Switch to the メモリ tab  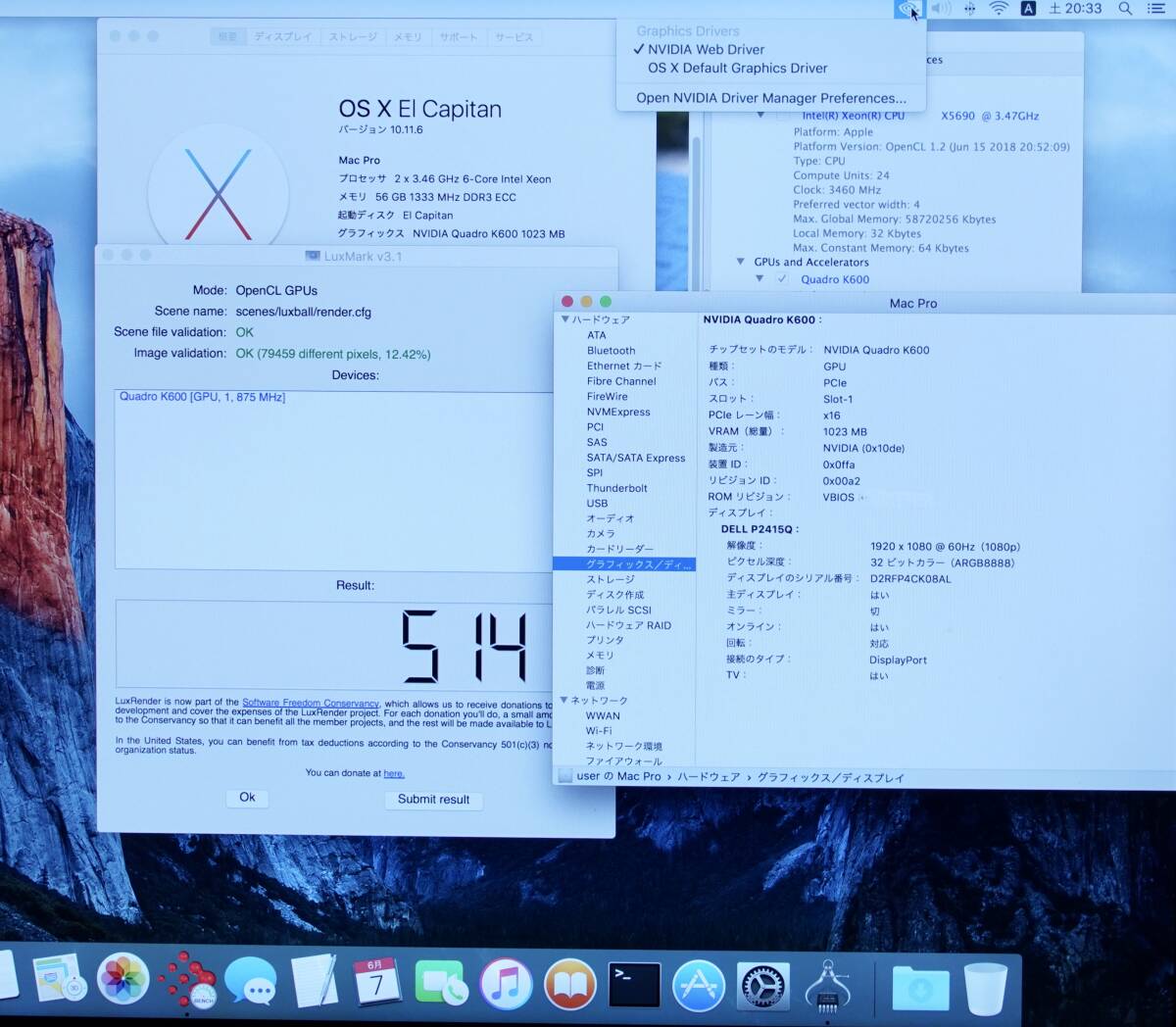[408, 37]
